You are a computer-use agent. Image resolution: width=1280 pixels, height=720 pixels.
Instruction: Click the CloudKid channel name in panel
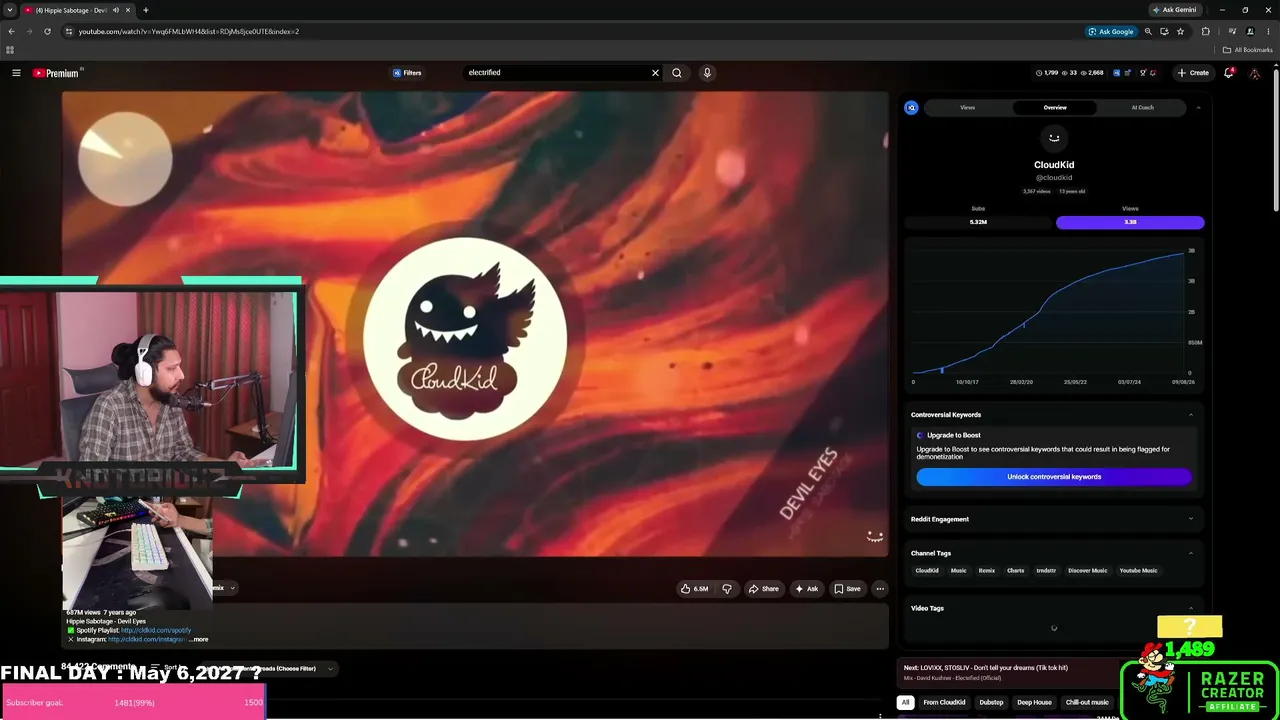point(1054,165)
